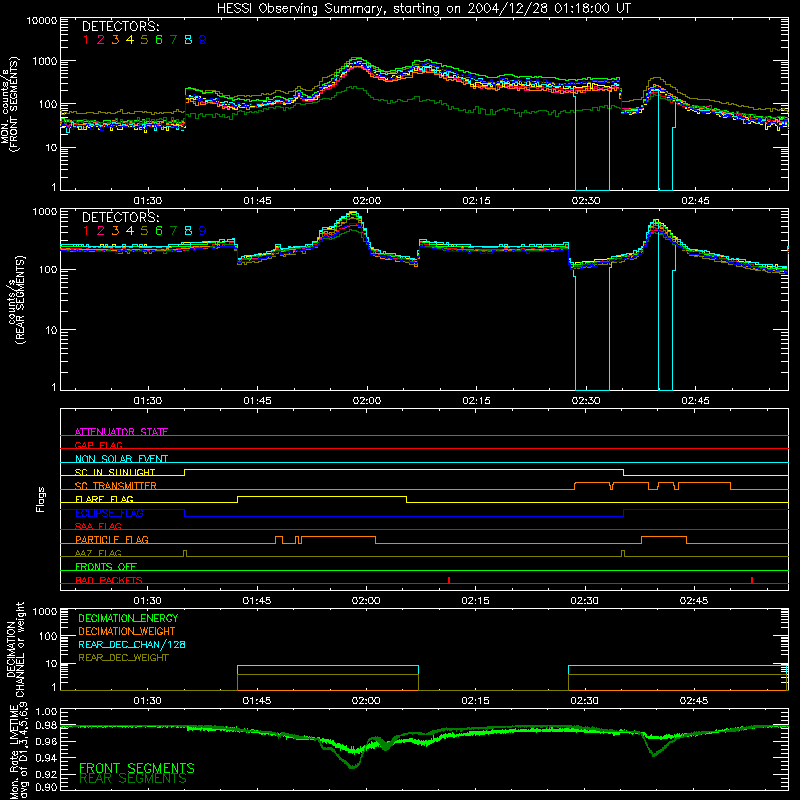The height and width of the screenshot is (800, 800).
Task: Select the ECLIPSE_FLAG label
Action: coord(109,513)
